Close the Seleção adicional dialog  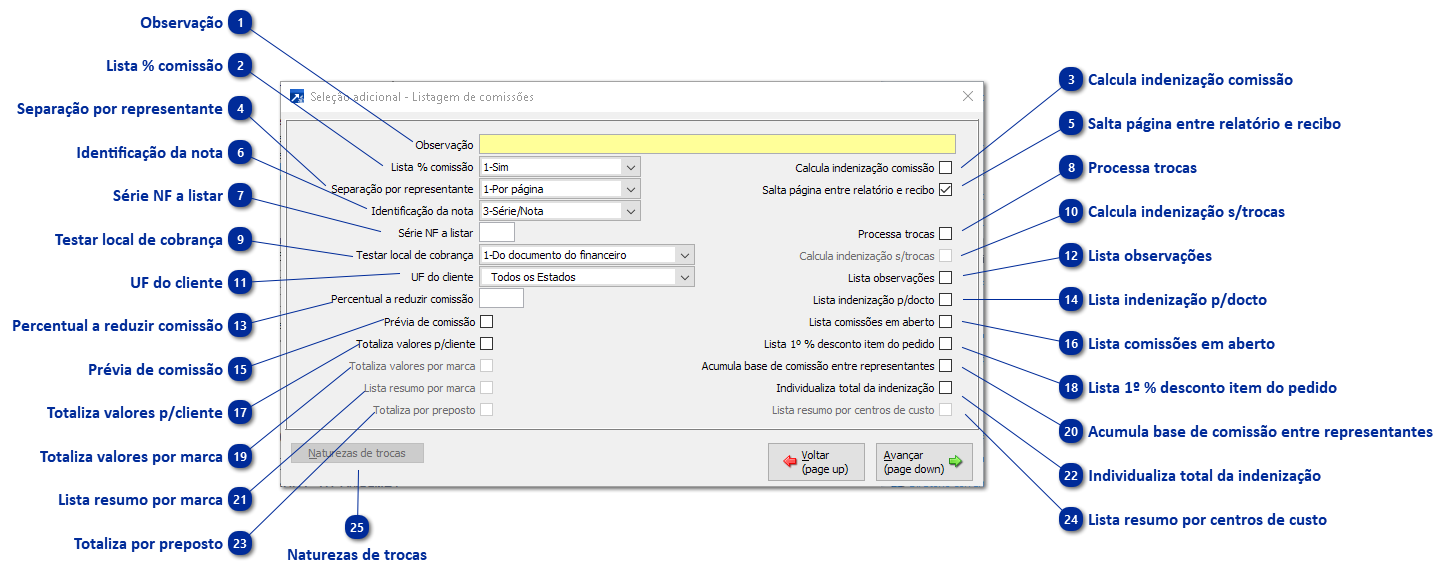click(967, 97)
